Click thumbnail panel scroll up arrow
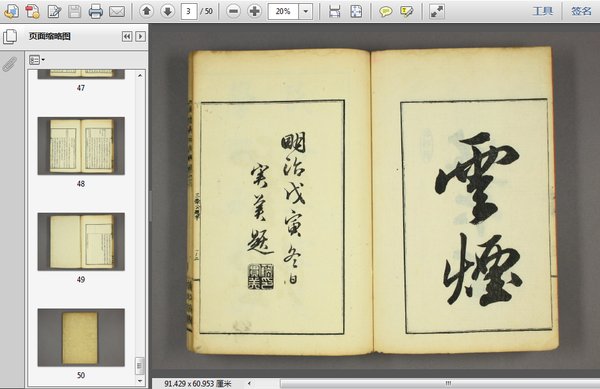 (x=140, y=76)
